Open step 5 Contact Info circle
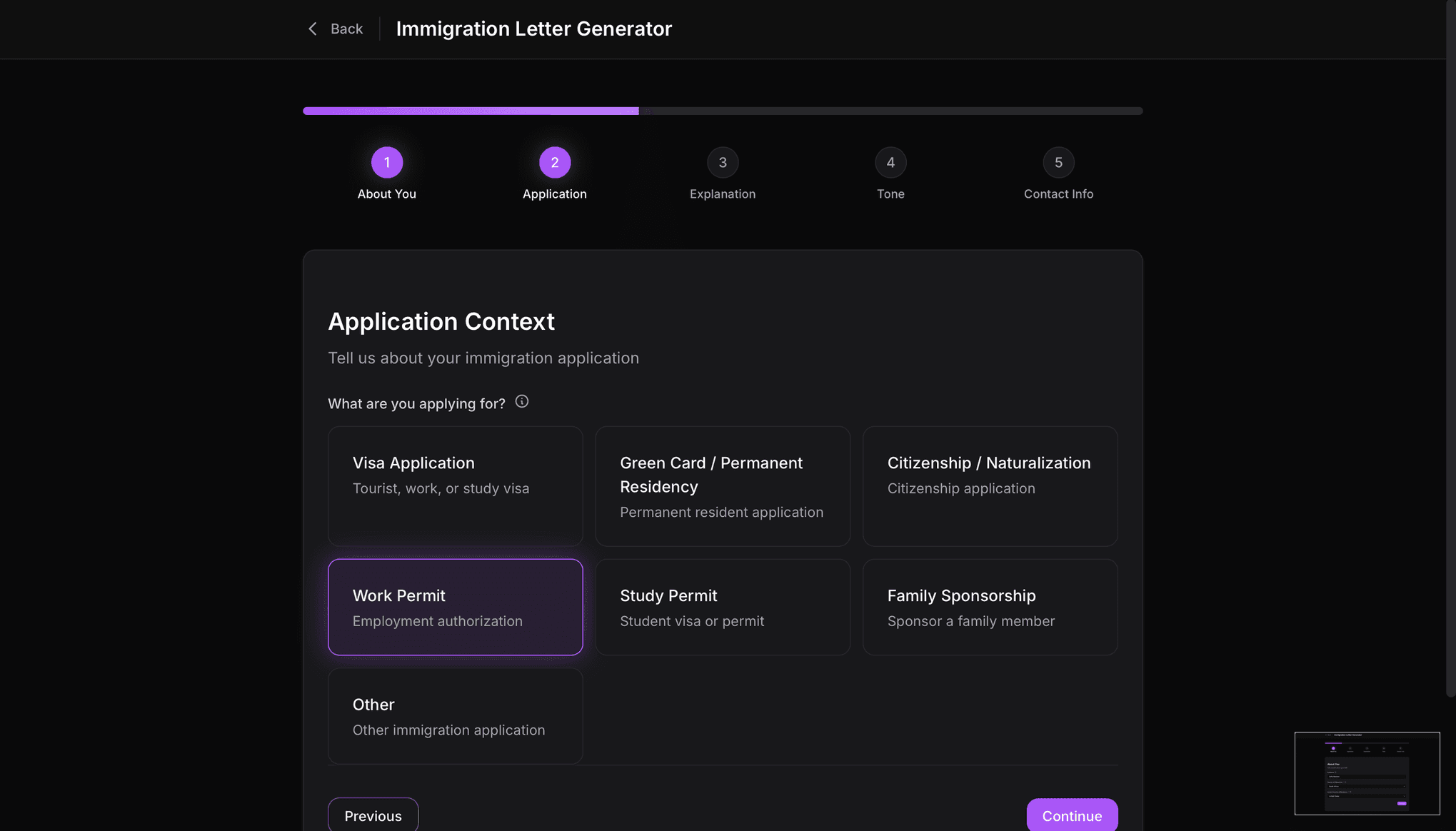This screenshot has height=831, width=1456. (x=1058, y=163)
